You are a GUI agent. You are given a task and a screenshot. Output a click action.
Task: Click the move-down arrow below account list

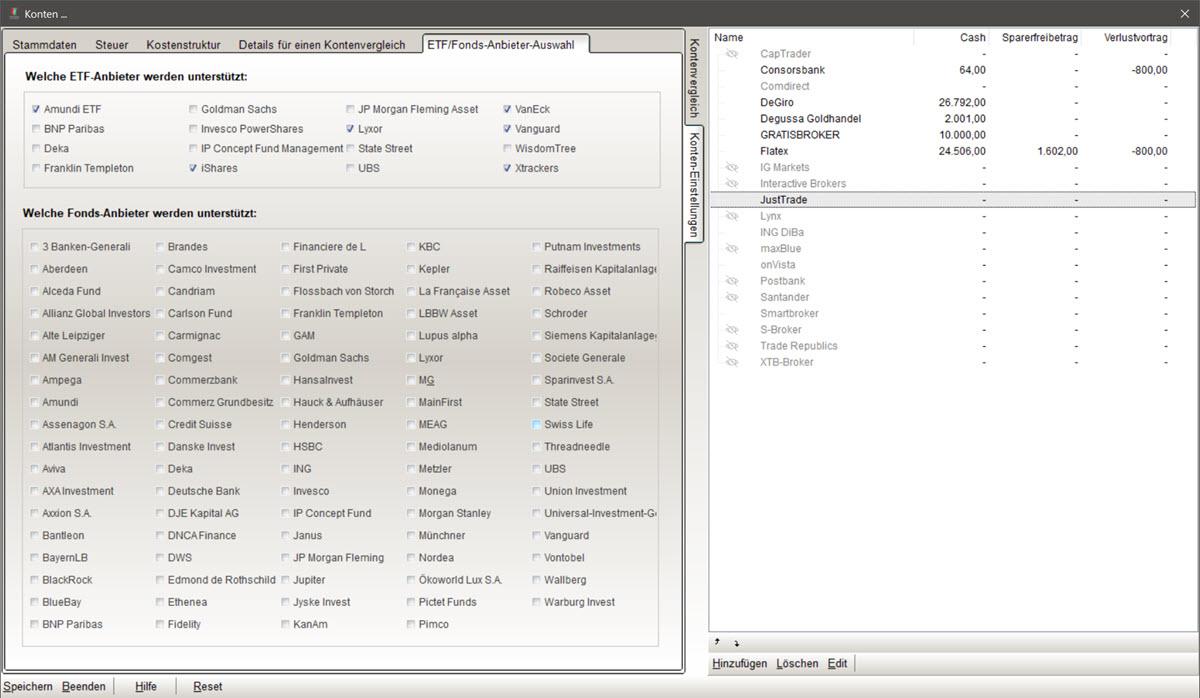tap(737, 643)
